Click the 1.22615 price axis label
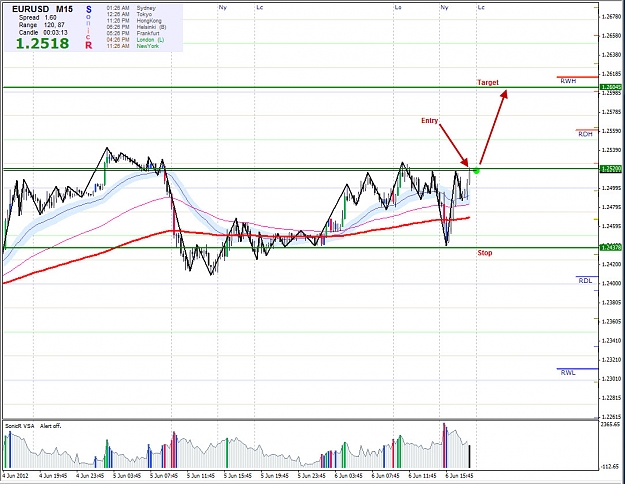Screen dimensions: 625x484 point(611,417)
